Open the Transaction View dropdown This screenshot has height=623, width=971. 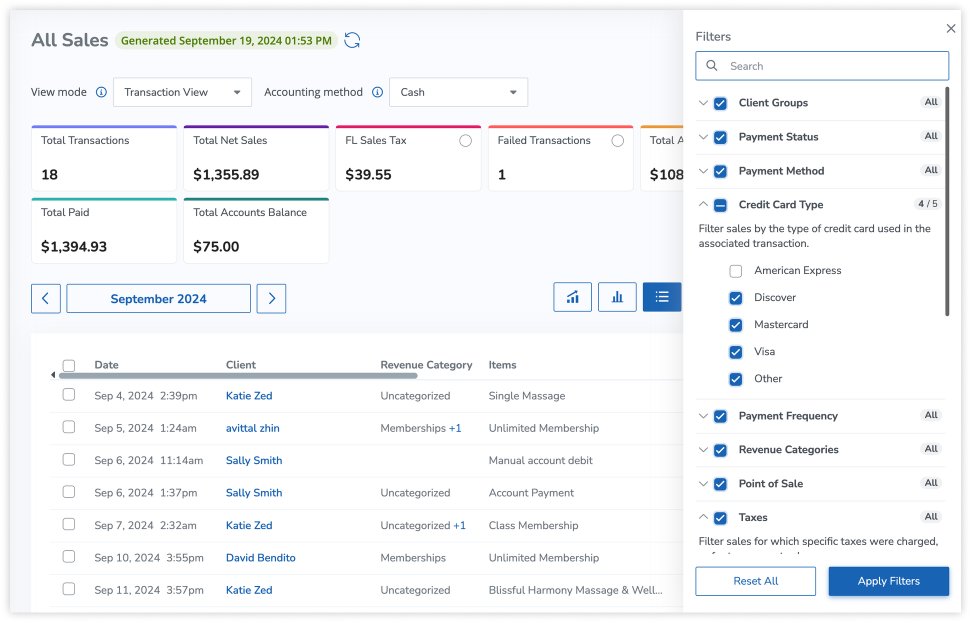pos(182,92)
